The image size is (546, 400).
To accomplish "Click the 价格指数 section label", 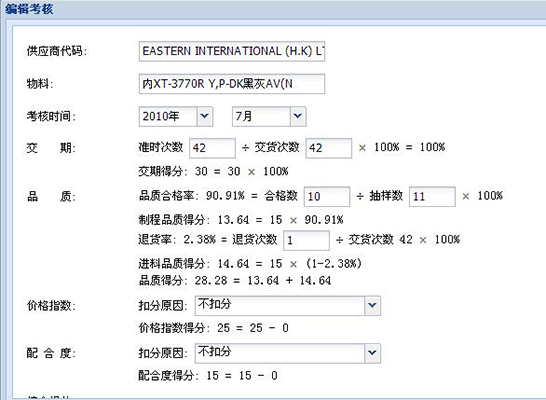I will point(51,306).
